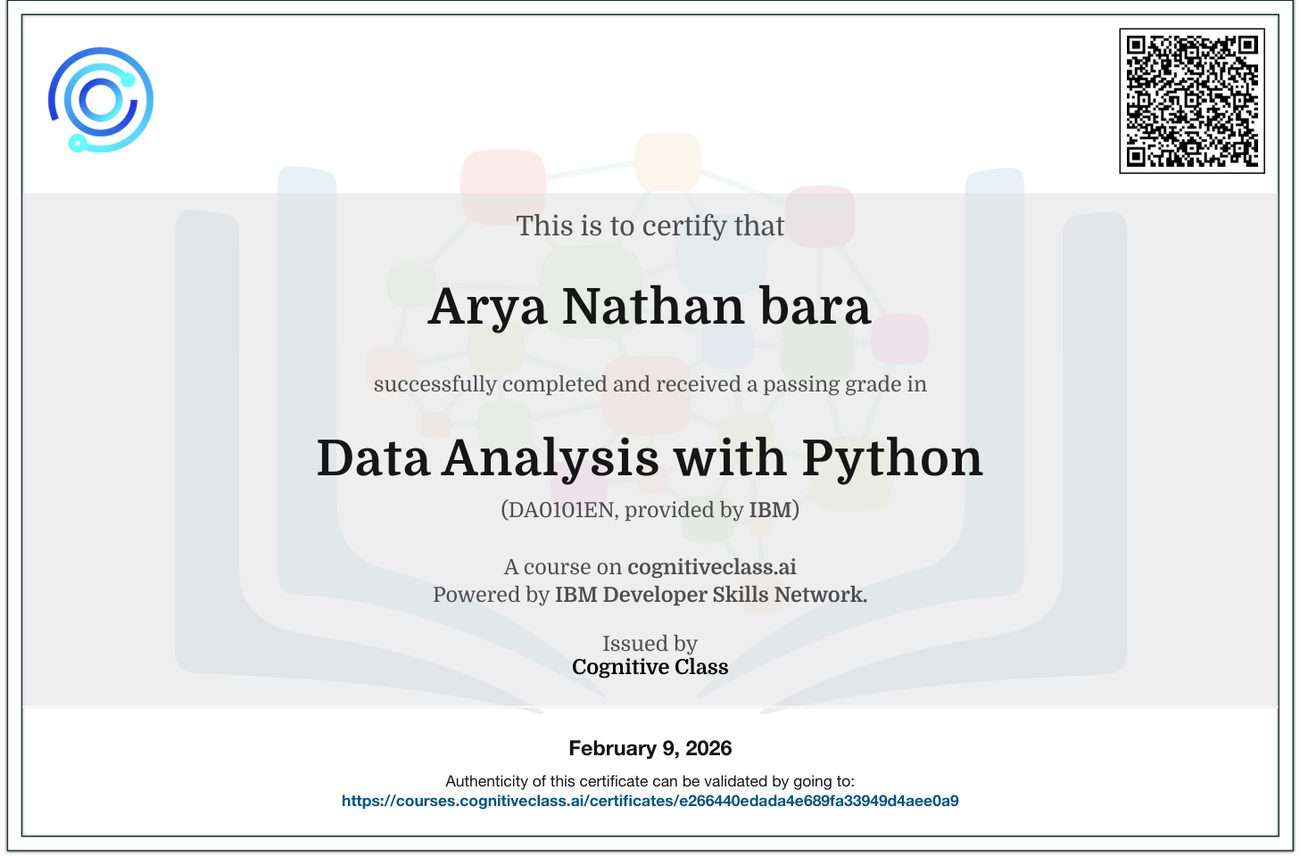Open the certificate validation URL link
1300x856 pixels.
click(x=650, y=801)
